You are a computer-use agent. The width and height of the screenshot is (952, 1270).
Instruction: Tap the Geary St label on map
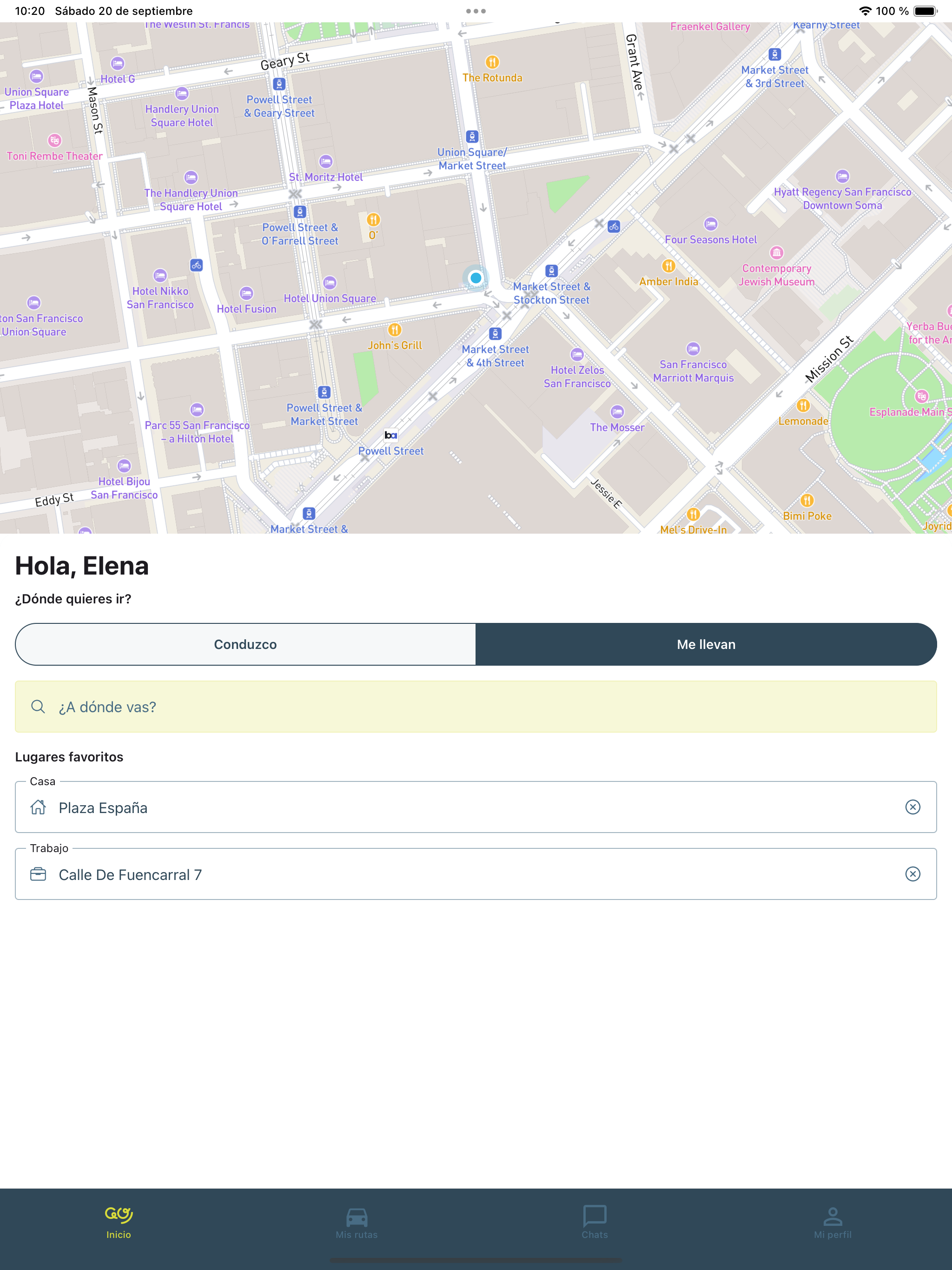285,61
